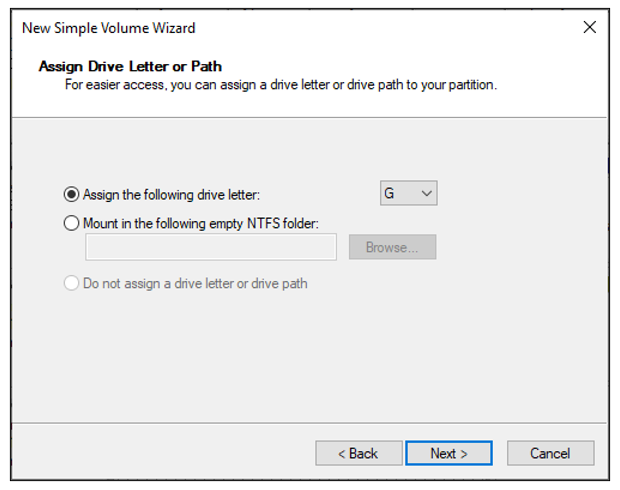Screen dimensions: 620x490
Task: Click the "Assign the following drive letter" label
Action: tap(171, 195)
